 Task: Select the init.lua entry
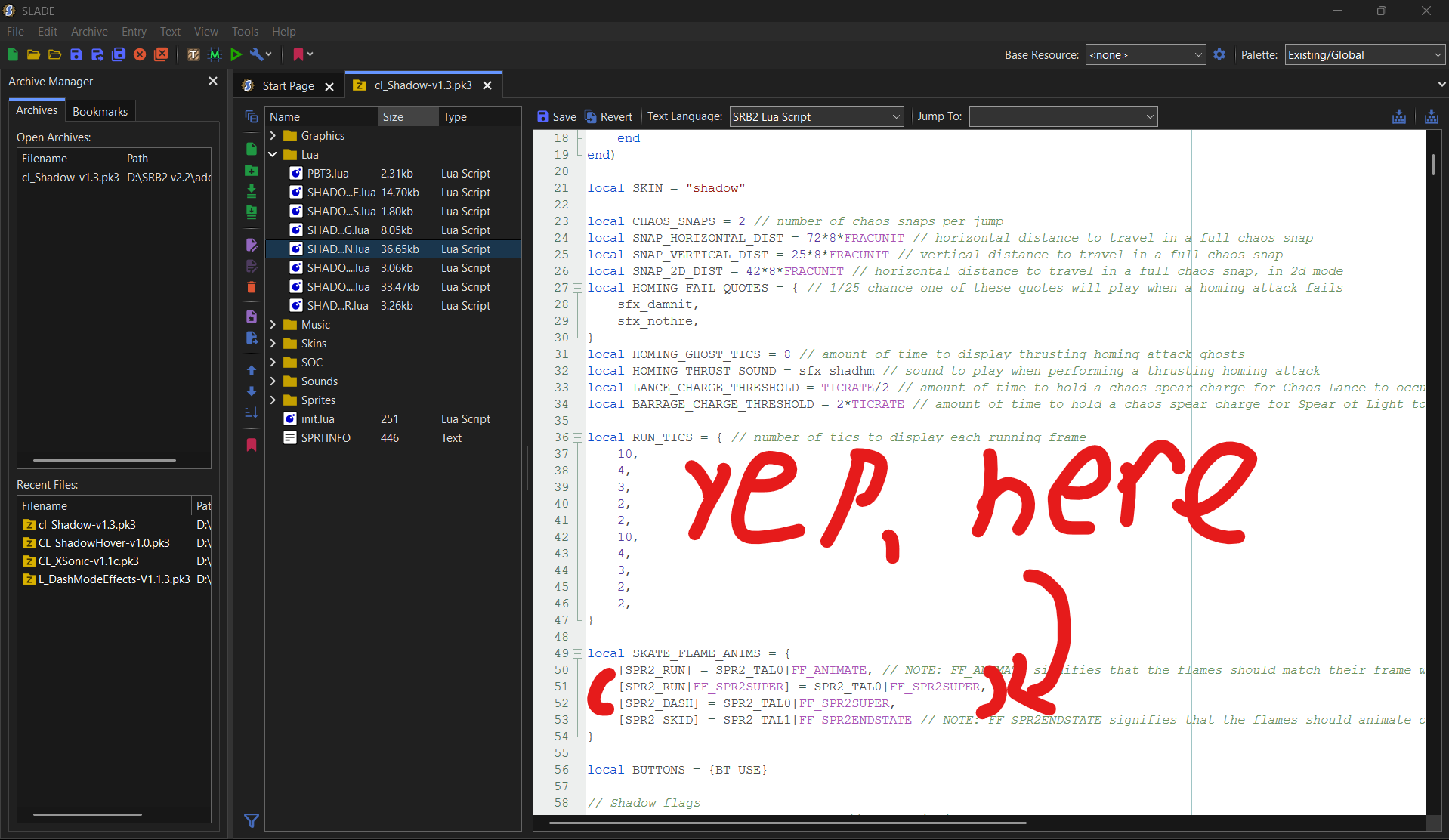pyautogui.click(x=393, y=419)
